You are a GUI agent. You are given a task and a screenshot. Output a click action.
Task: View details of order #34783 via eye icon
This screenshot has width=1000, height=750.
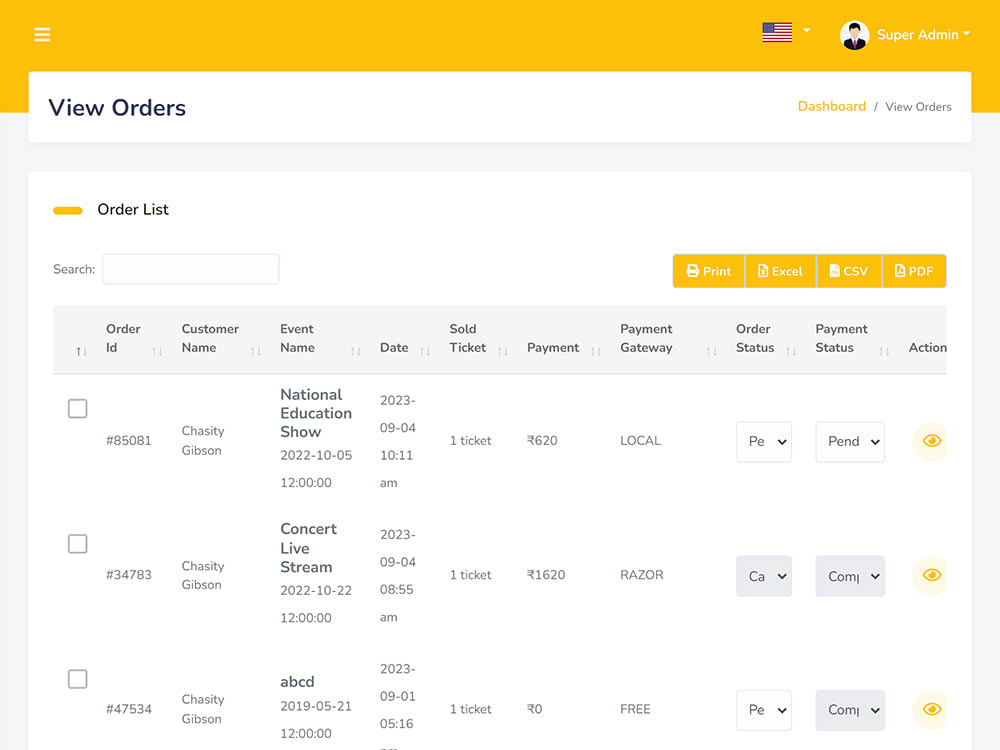pos(931,575)
